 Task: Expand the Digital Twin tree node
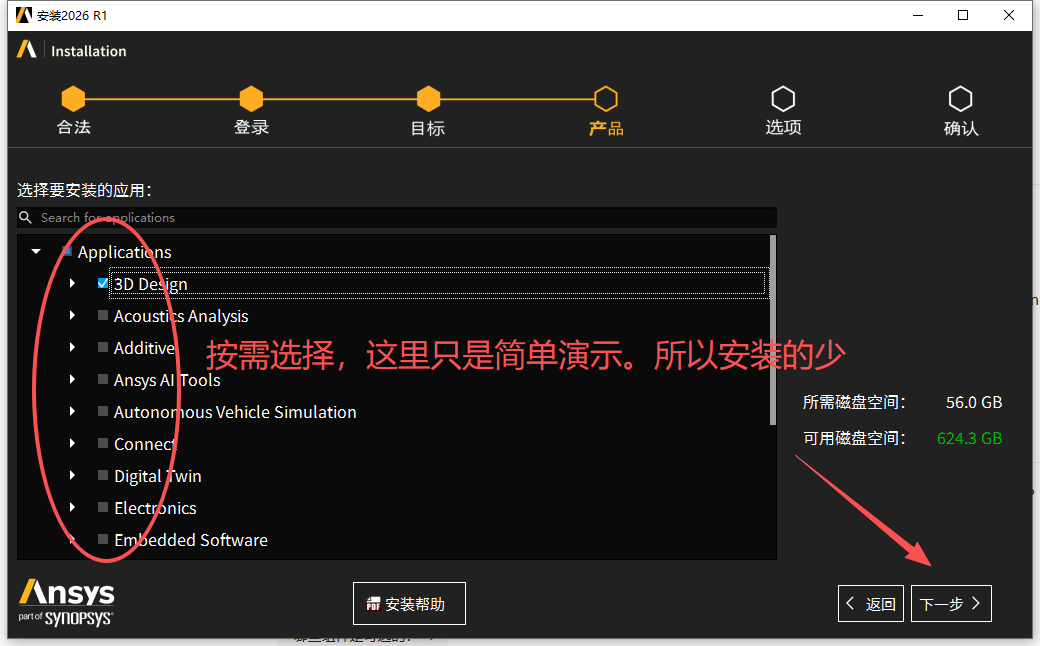(x=71, y=475)
